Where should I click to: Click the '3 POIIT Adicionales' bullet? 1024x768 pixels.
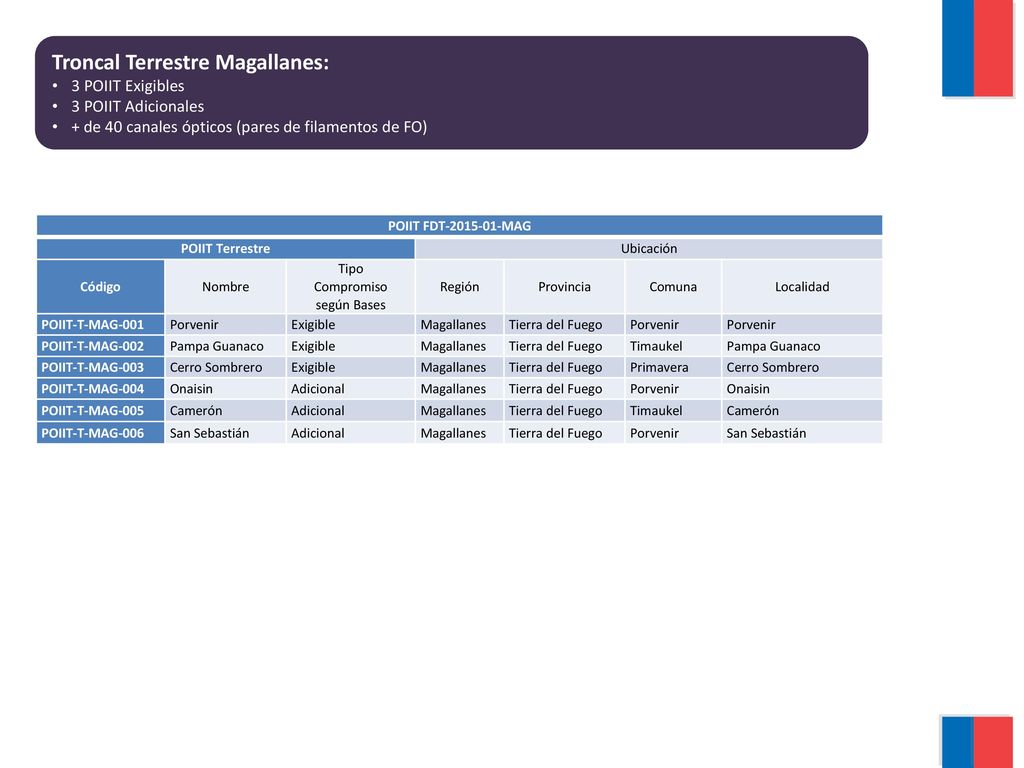(137, 106)
